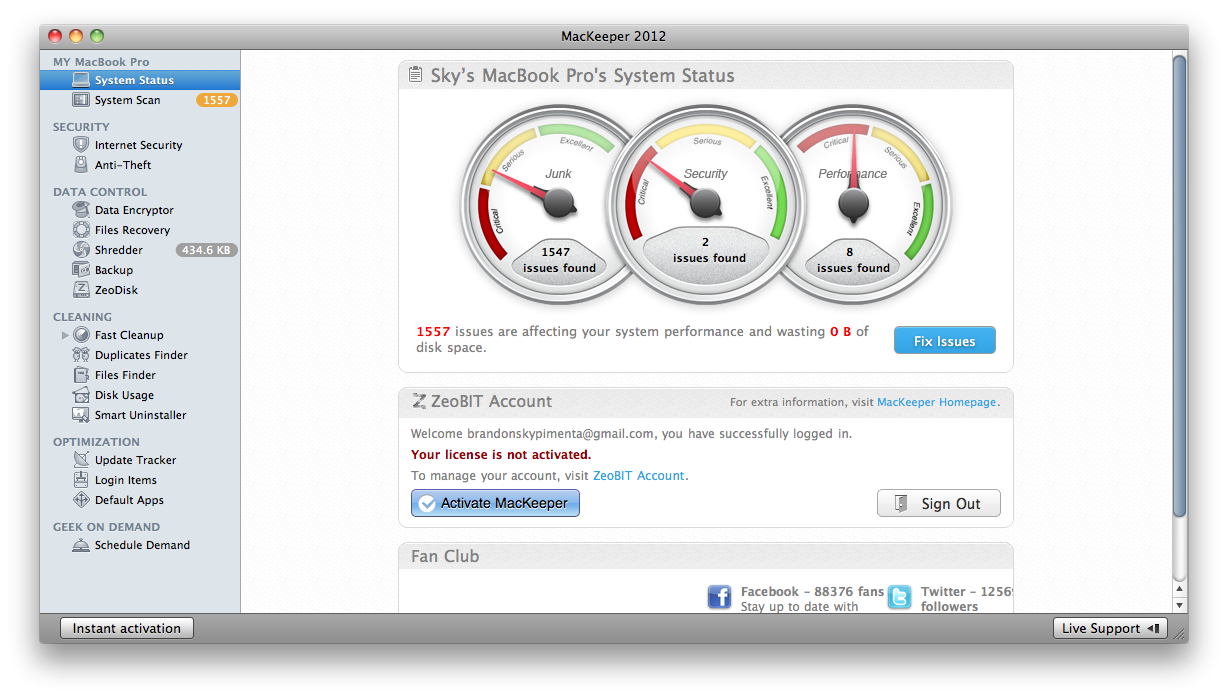
Task: Open Login Items label
Action: pos(126,480)
